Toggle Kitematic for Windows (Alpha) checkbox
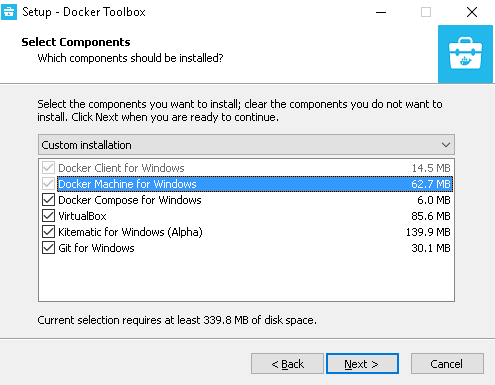495x385 pixels. pyautogui.click(x=49, y=232)
